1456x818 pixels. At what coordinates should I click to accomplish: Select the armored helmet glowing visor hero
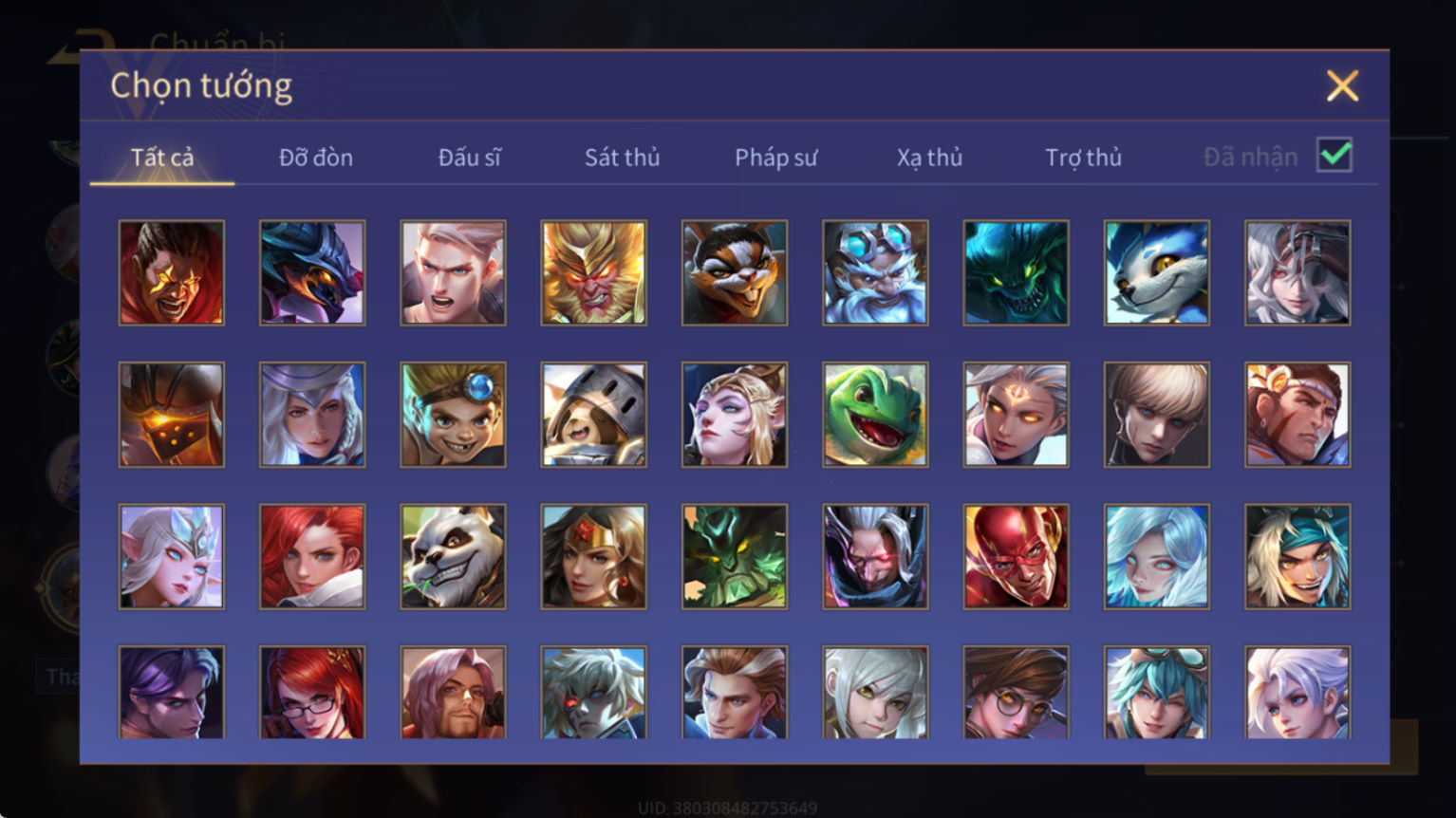coord(172,415)
